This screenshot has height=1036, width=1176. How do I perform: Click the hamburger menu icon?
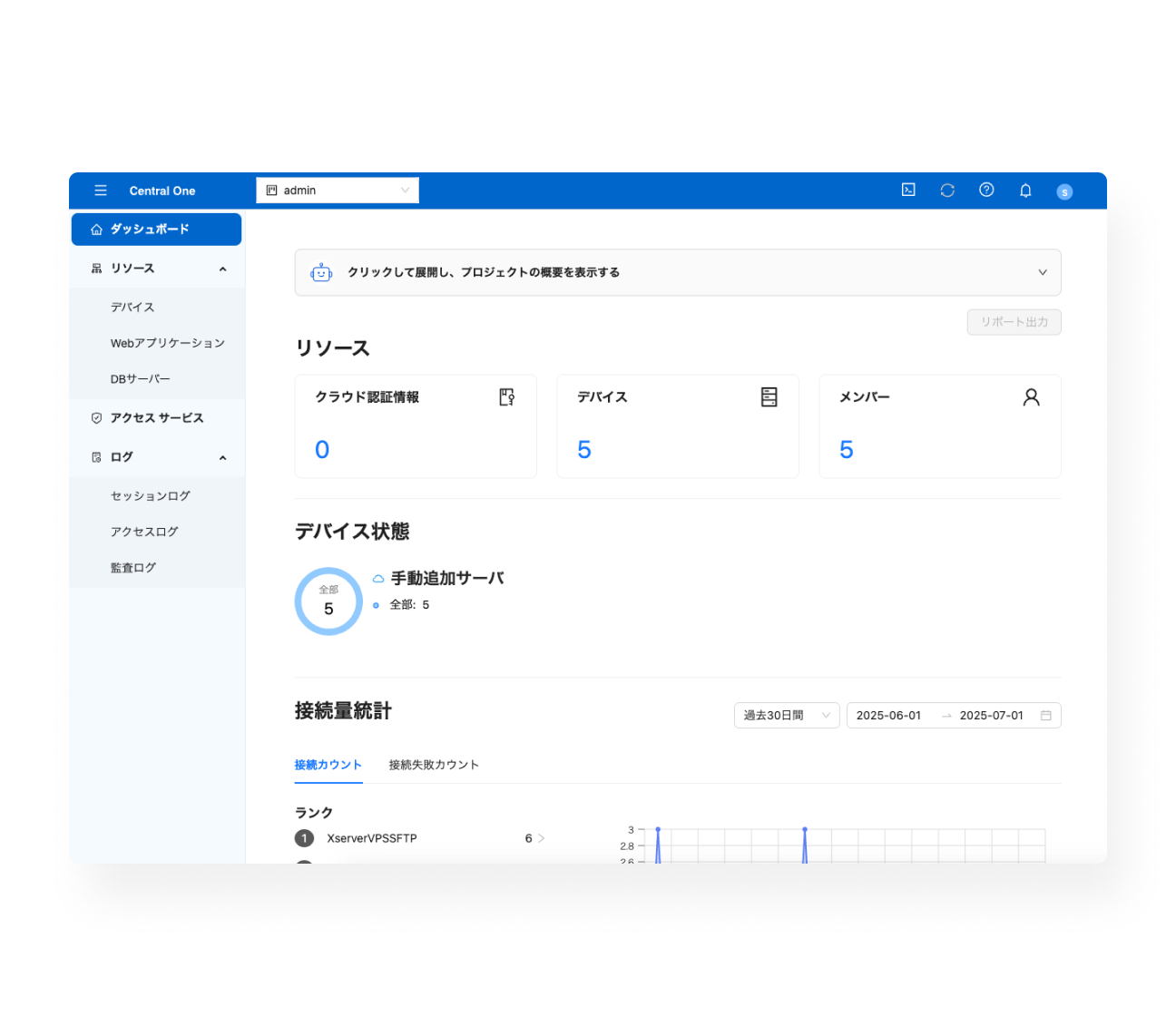(x=101, y=191)
